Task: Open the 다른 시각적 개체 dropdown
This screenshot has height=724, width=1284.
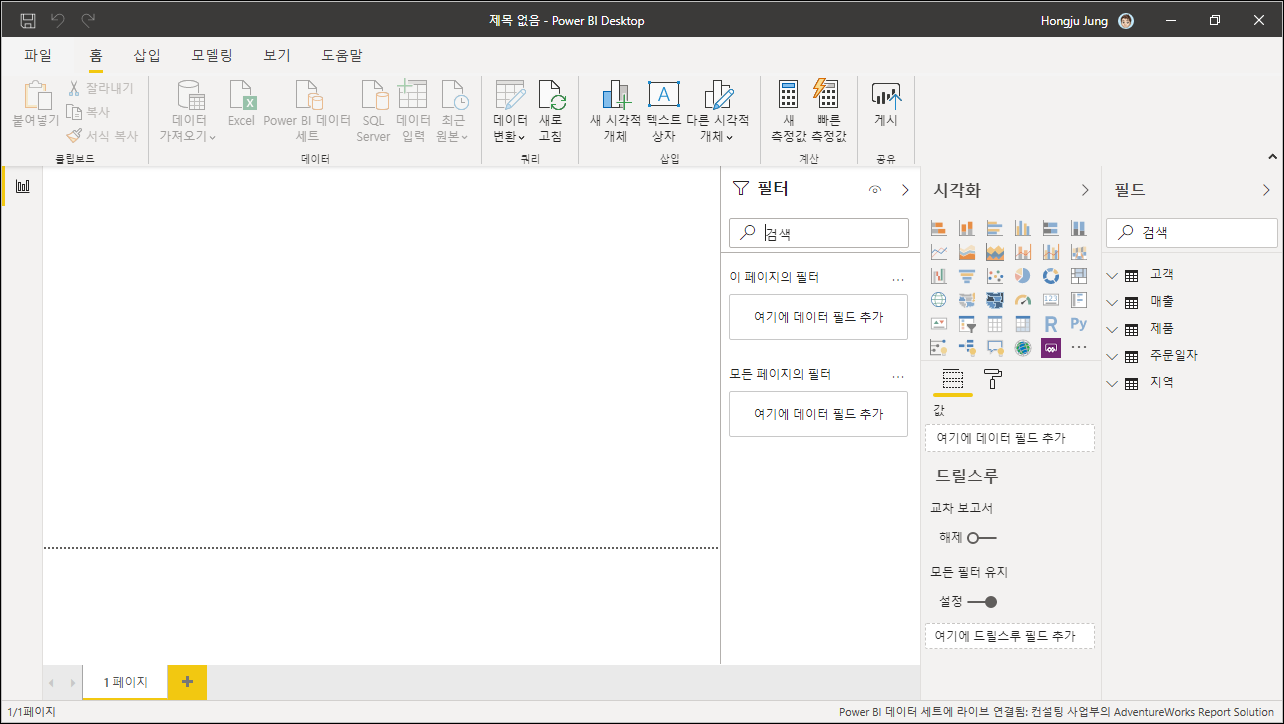Action: tap(717, 111)
